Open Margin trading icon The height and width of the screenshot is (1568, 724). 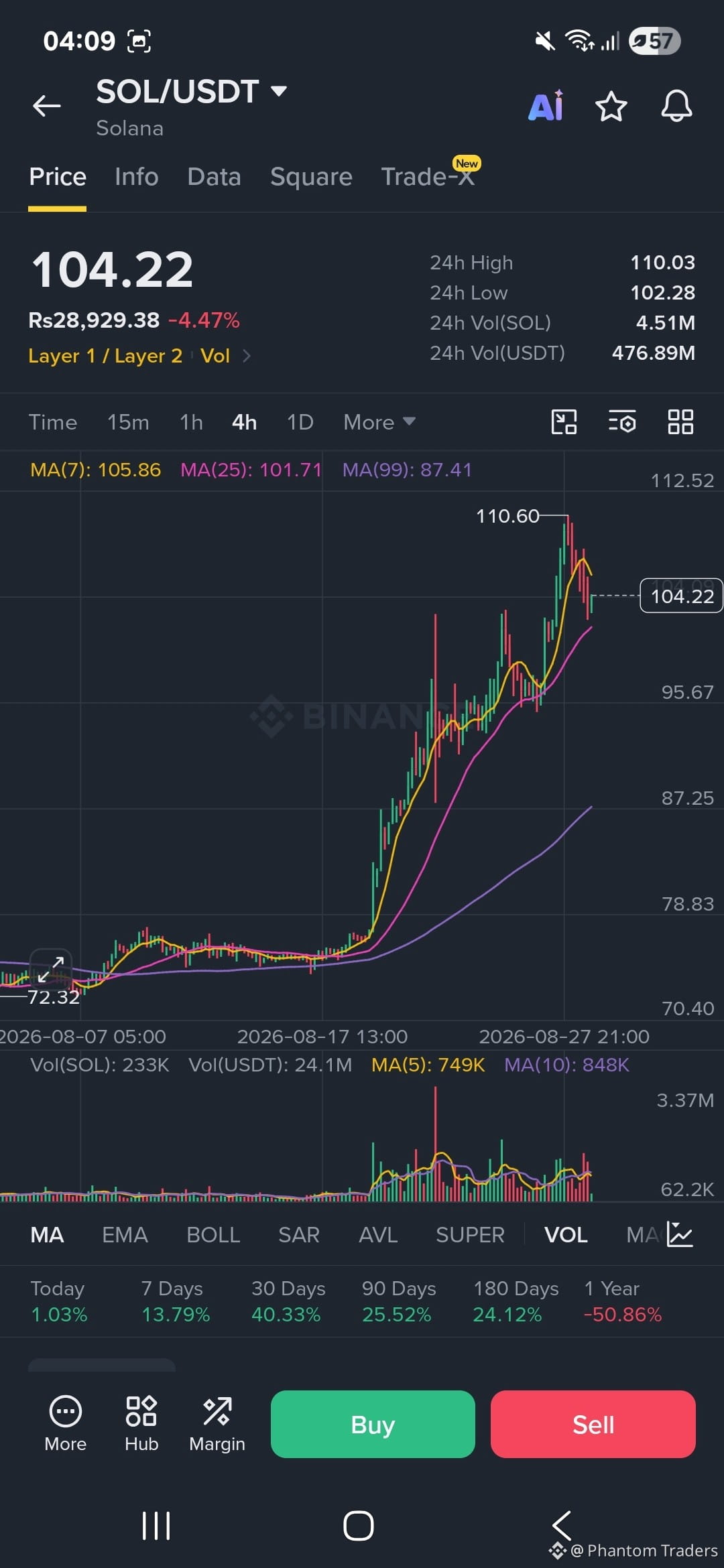[x=217, y=1424]
